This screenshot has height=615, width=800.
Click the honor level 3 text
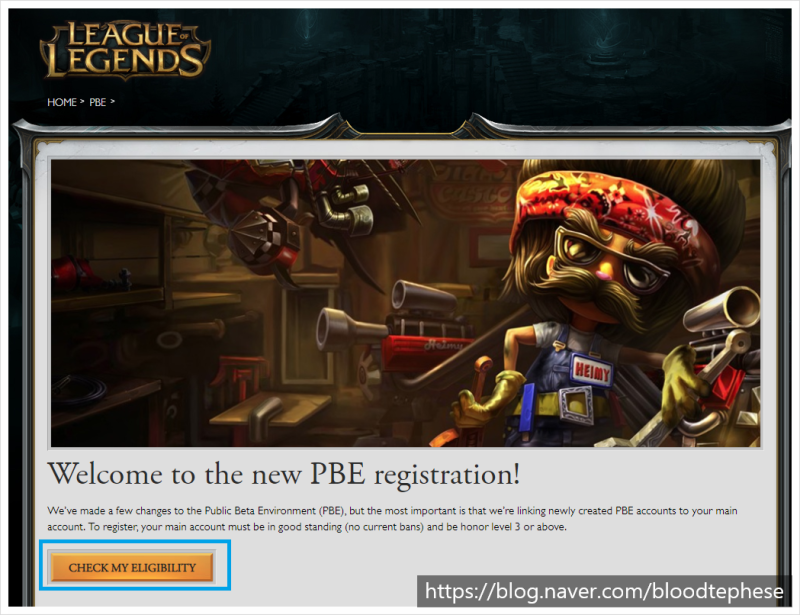(x=490, y=526)
